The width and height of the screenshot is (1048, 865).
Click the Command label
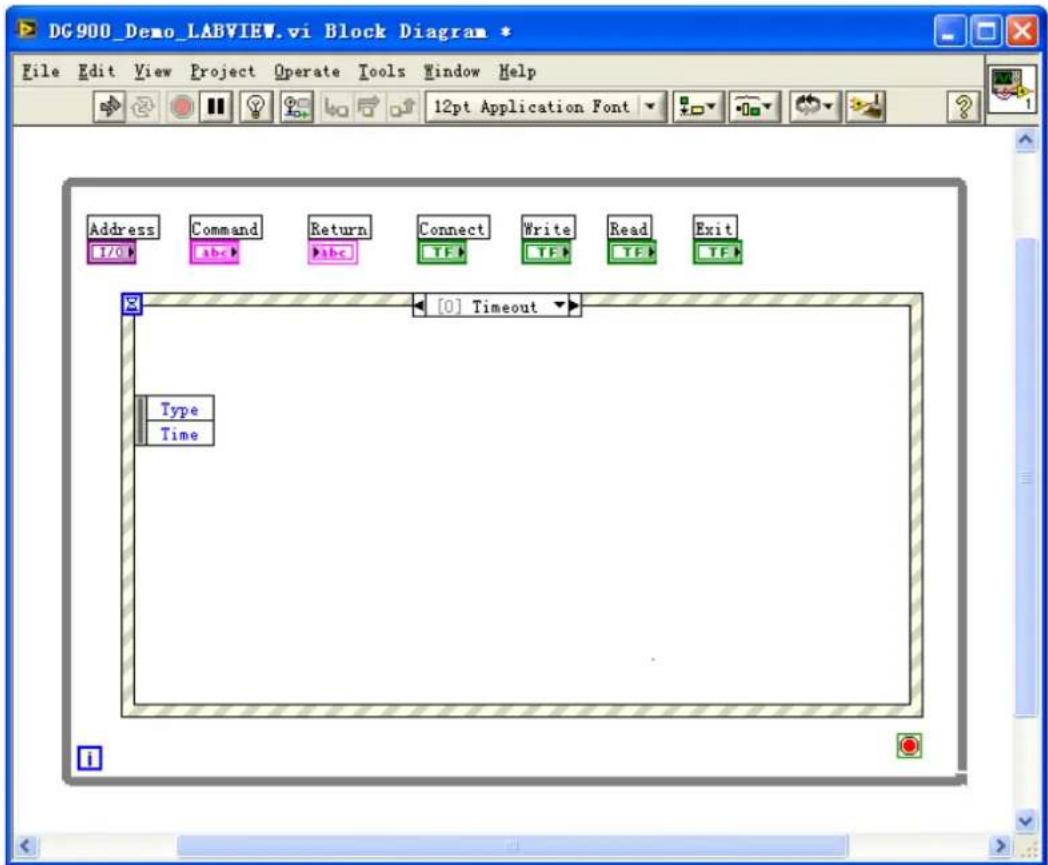pos(225,229)
